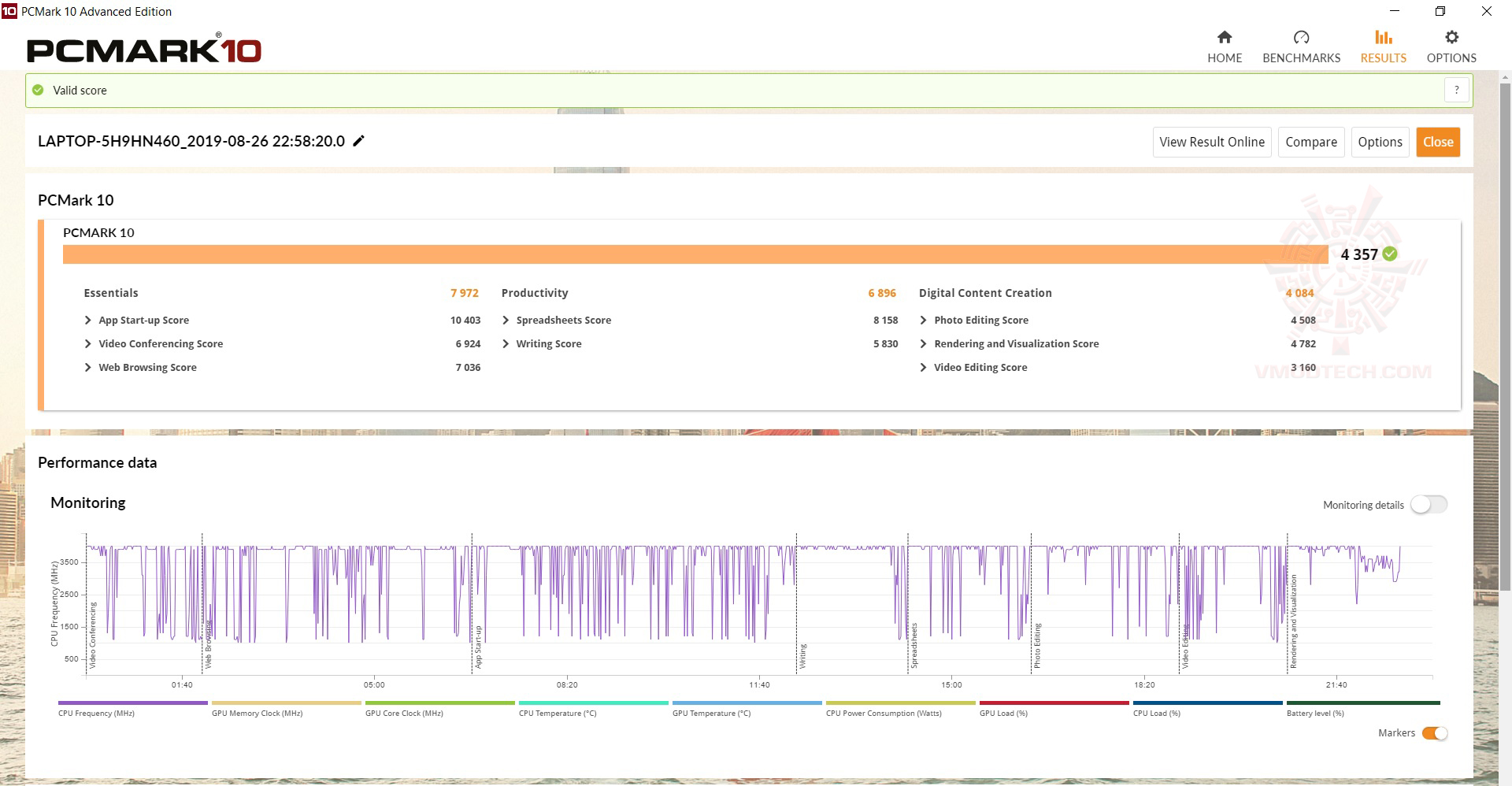
Task: Click the PCMark 10 app icon in title bar
Action: 9,11
